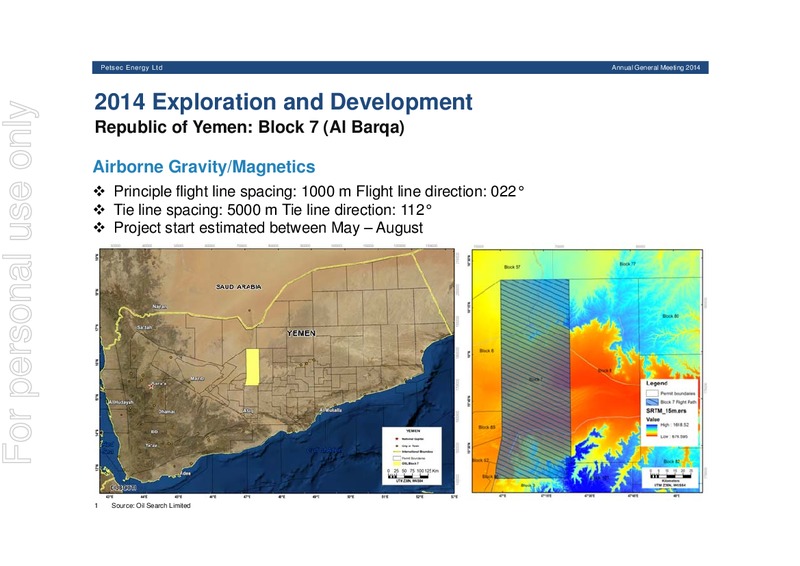Click the 'Source: Oil Search Limited' footnote
This screenshot has width=800, height=566.
coord(151,505)
